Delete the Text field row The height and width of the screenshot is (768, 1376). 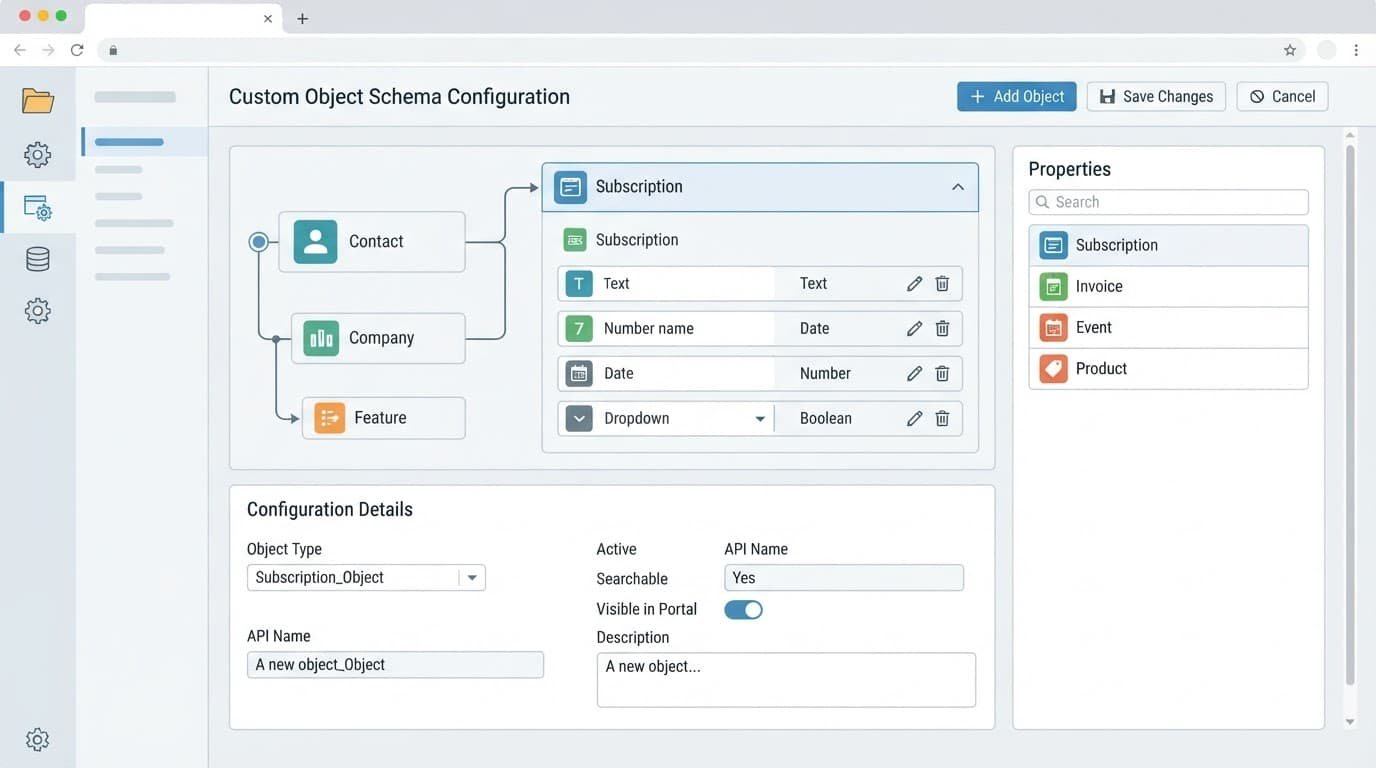tap(942, 284)
